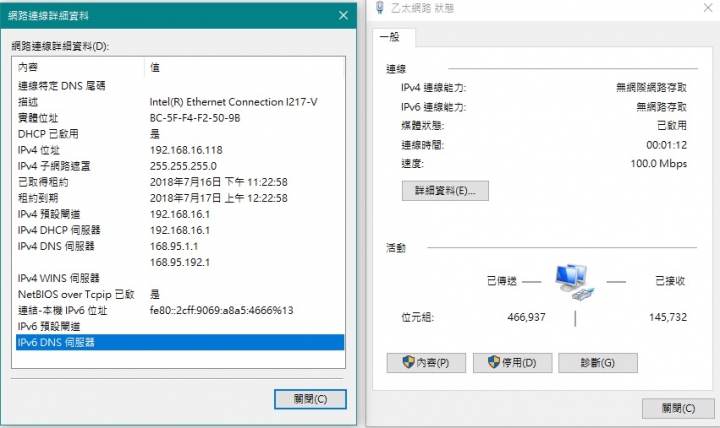
Task: Select the IPv4 預設閘道 row
Action: 180,214
